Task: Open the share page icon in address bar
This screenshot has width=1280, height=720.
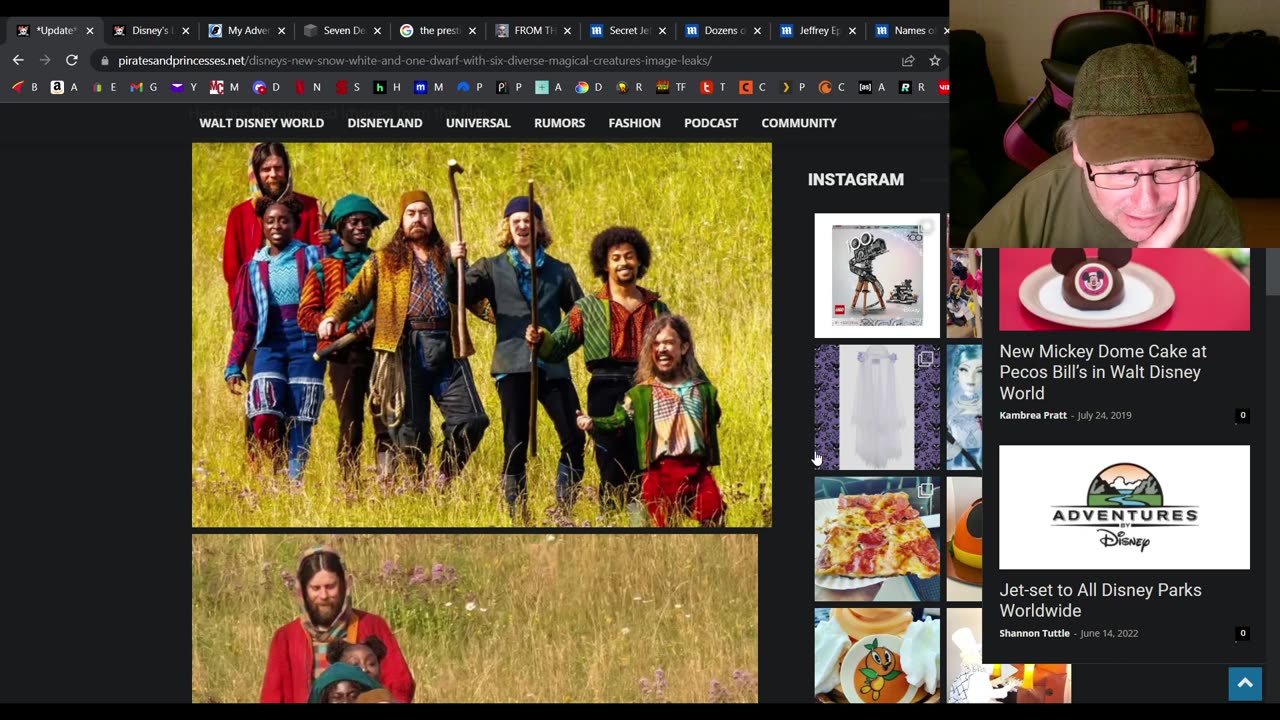Action: pos(908,60)
